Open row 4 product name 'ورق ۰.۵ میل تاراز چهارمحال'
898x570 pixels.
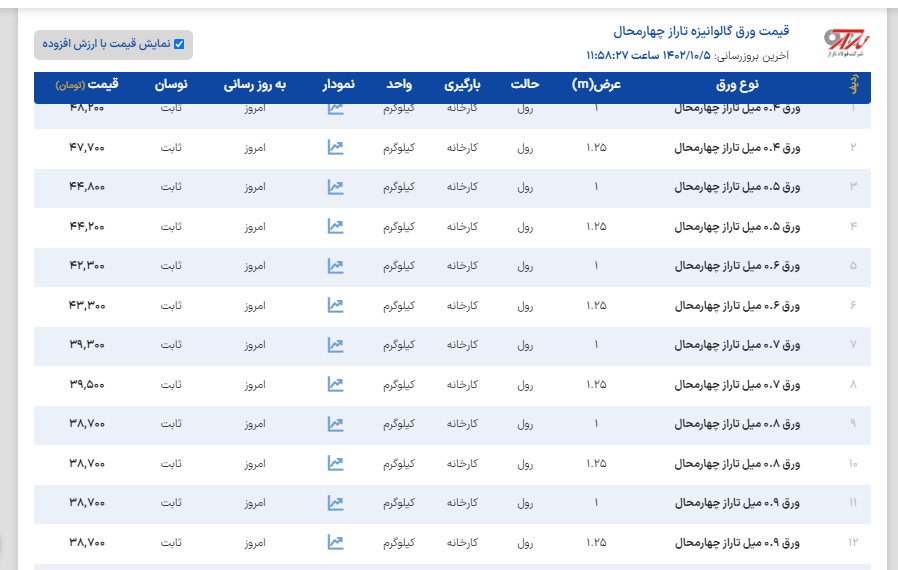(737, 226)
